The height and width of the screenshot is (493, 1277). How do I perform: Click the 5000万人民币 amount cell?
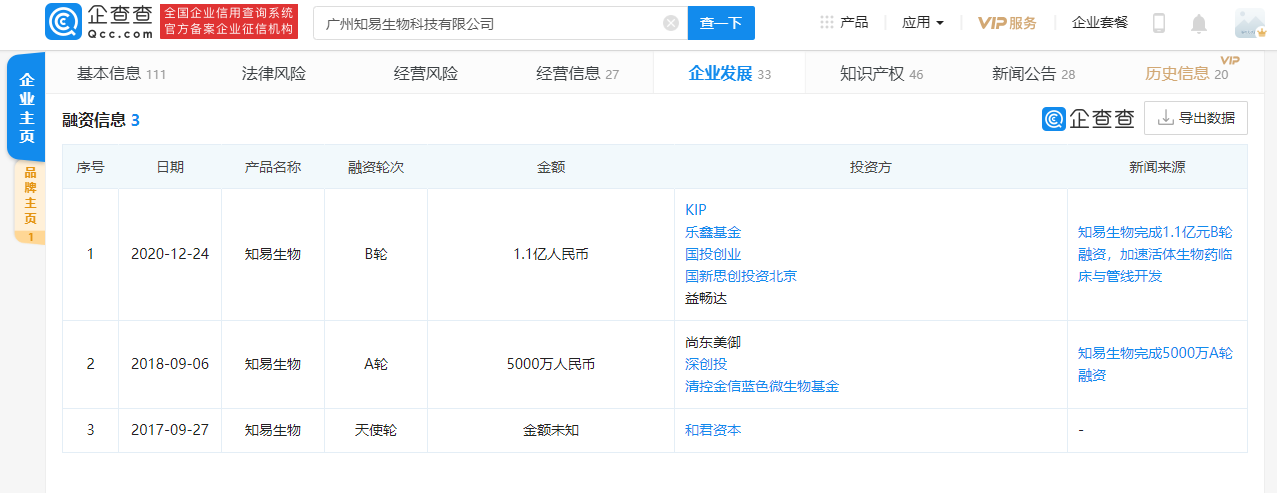[x=551, y=364]
